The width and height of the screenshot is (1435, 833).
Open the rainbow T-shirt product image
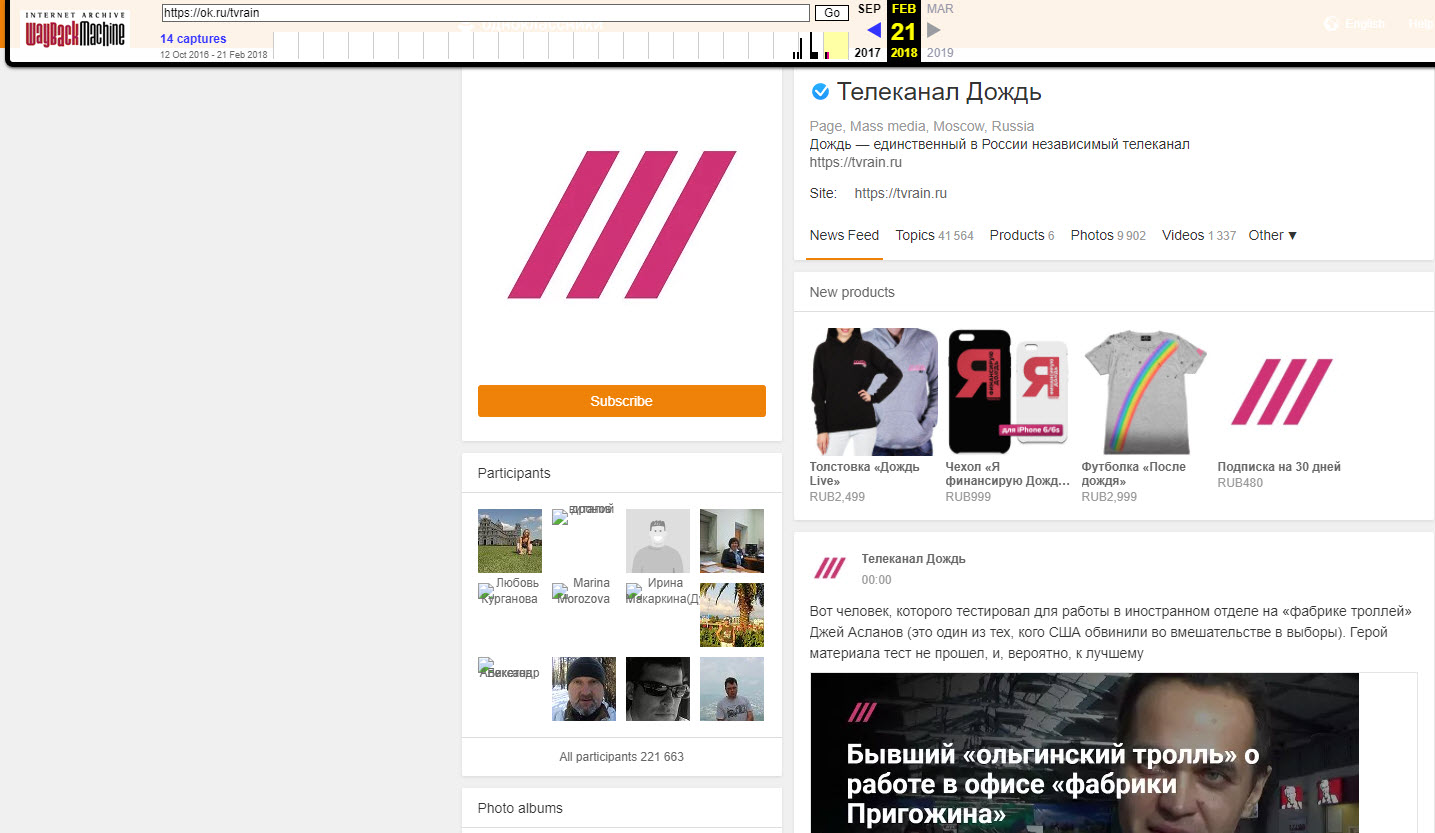1146,392
